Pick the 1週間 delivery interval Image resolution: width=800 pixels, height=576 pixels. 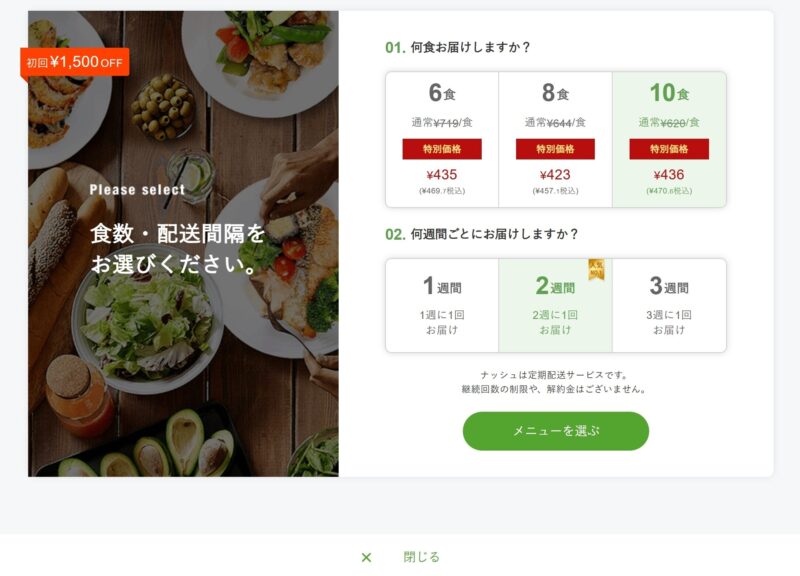[x=442, y=305]
